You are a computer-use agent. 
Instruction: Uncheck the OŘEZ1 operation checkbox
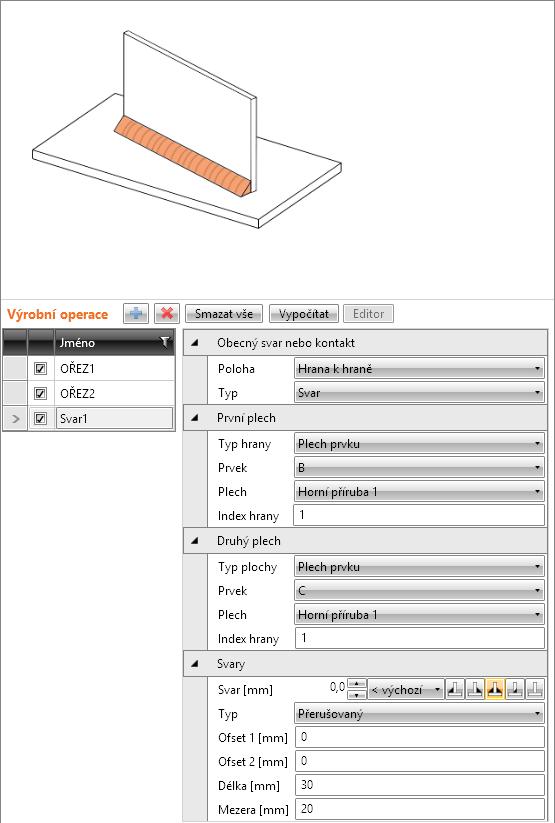(x=40, y=369)
